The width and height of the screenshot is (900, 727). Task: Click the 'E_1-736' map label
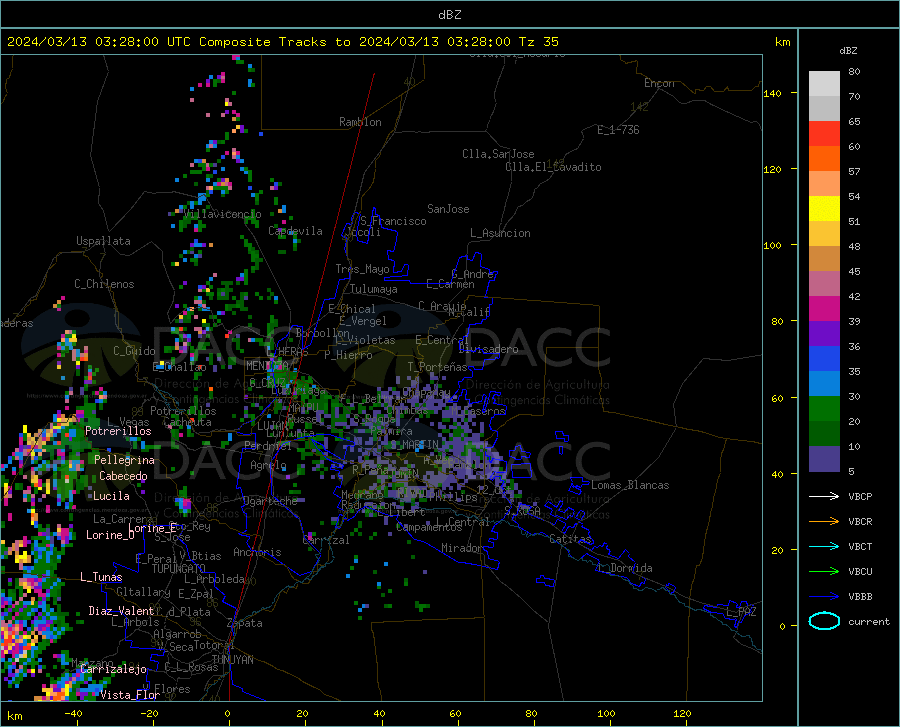click(x=618, y=130)
